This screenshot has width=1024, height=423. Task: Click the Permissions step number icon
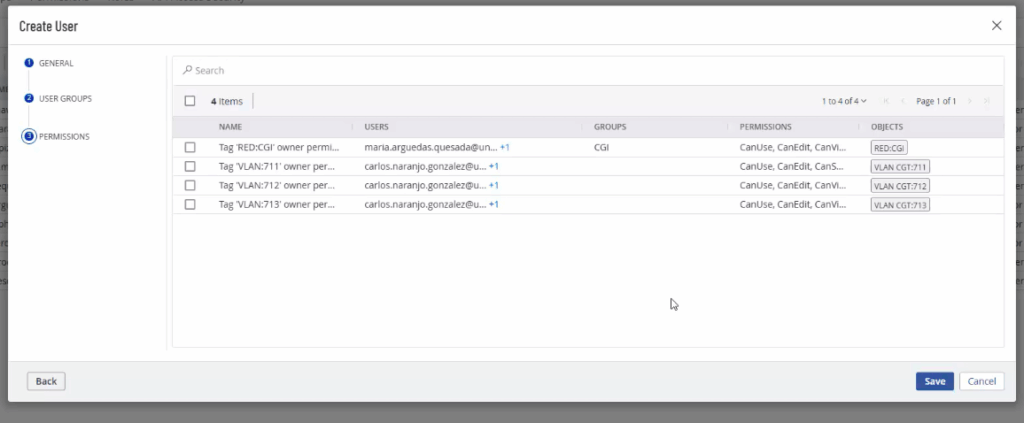(29, 136)
